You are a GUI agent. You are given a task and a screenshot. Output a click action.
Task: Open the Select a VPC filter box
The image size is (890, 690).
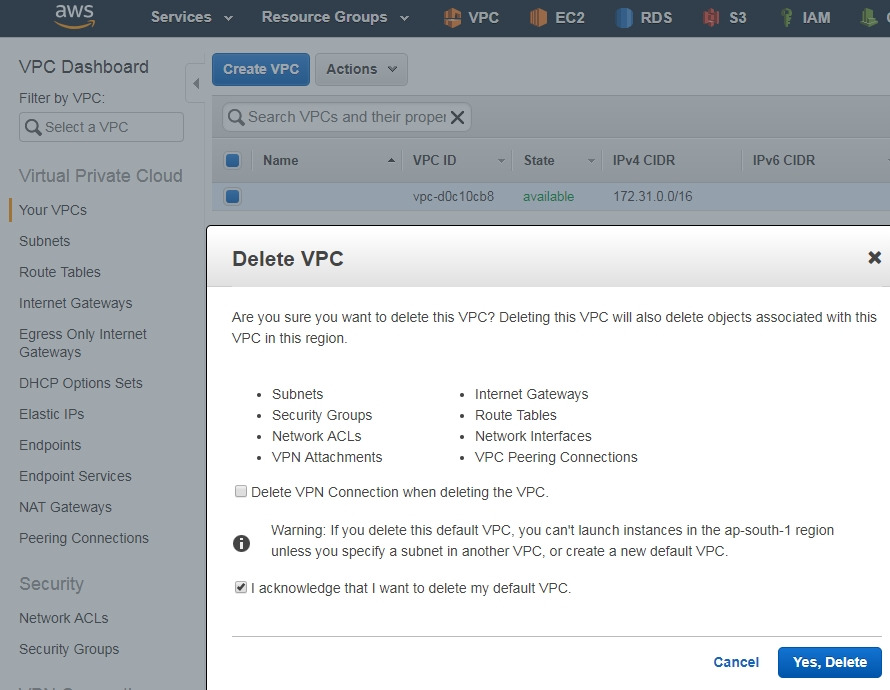[x=101, y=127]
